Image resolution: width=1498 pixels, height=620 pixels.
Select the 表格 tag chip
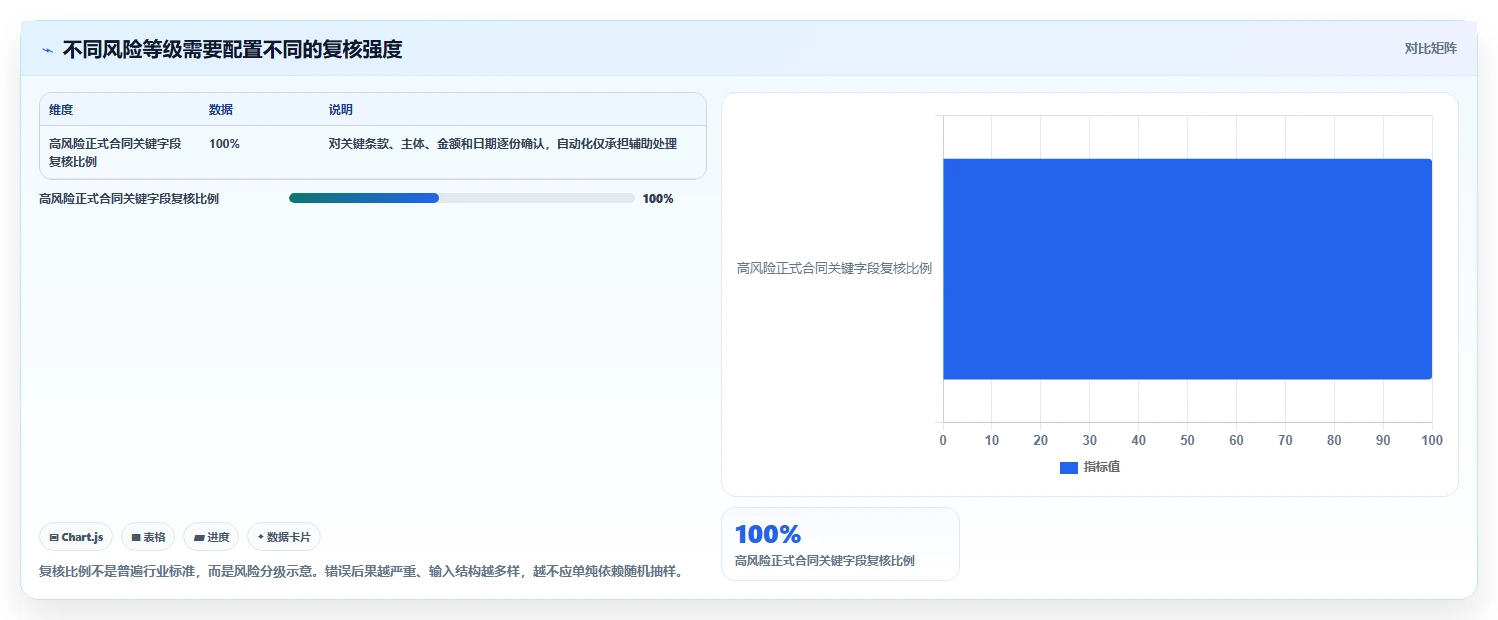148,537
